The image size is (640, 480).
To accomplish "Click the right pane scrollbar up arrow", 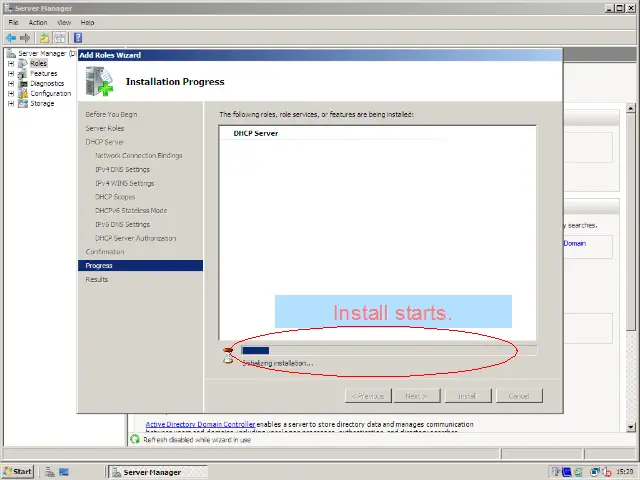I will [631, 108].
